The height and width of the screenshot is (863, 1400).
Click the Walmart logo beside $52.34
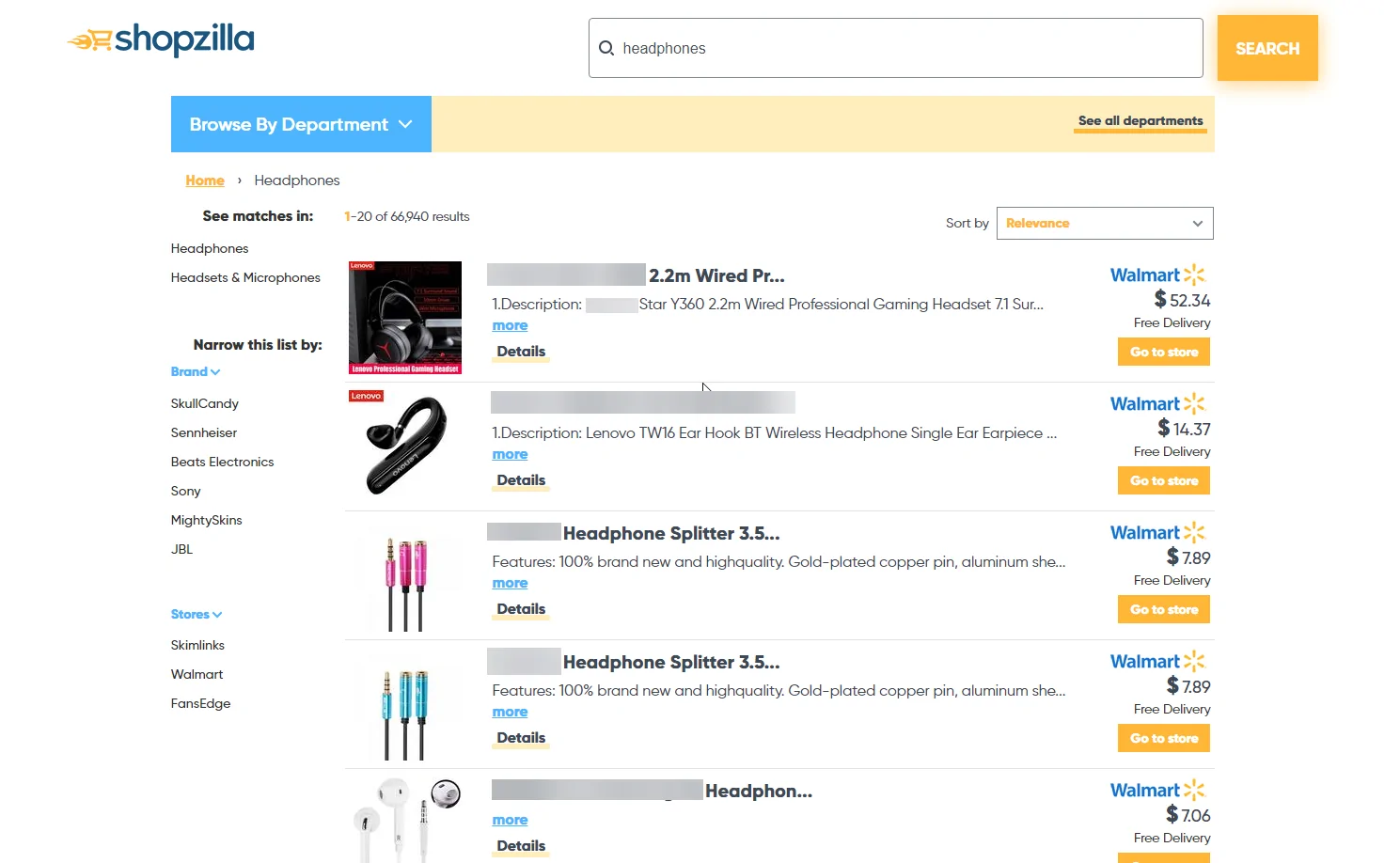[1156, 275]
